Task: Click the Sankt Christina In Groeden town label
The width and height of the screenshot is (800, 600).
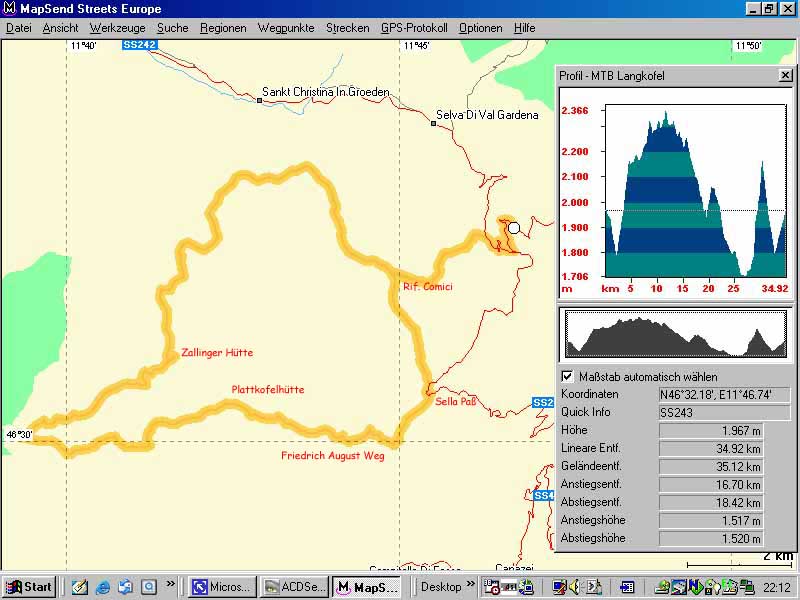Action: 326,92
